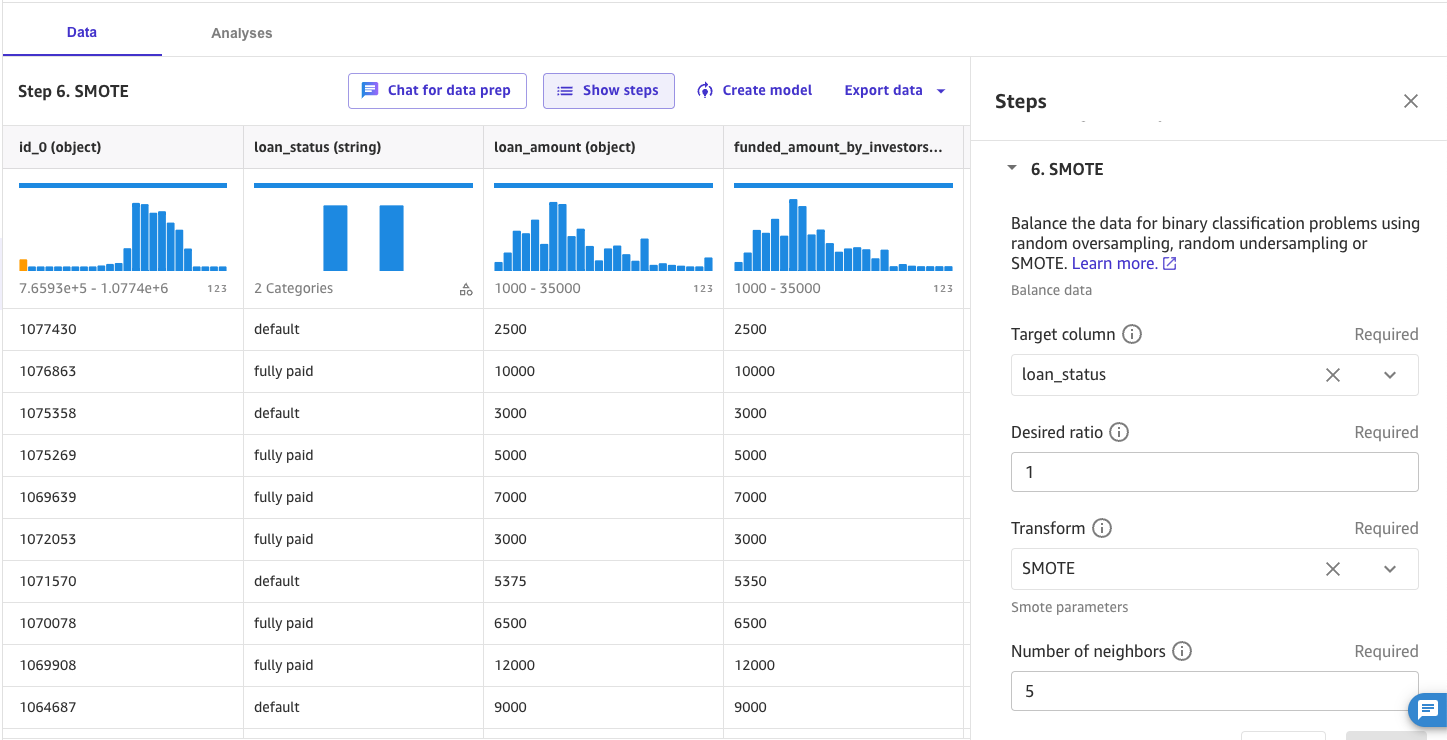This screenshot has height=740, width=1447.
Task: Open the Export data dropdown
Action: click(x=895, y=91)
